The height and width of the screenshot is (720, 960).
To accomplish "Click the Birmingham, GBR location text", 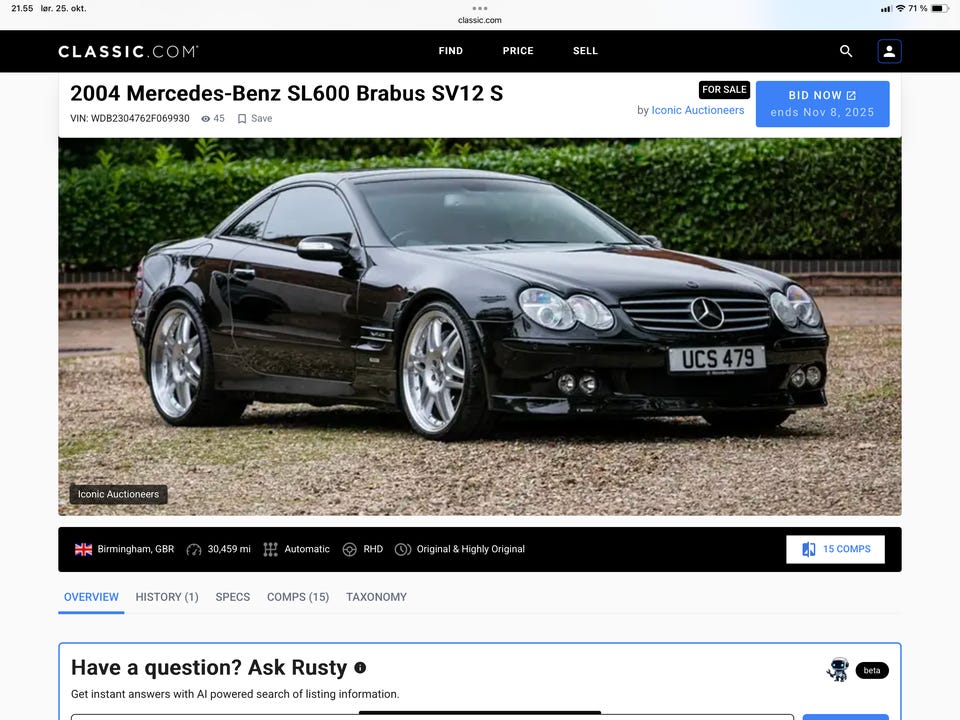I will pos(135,549).
